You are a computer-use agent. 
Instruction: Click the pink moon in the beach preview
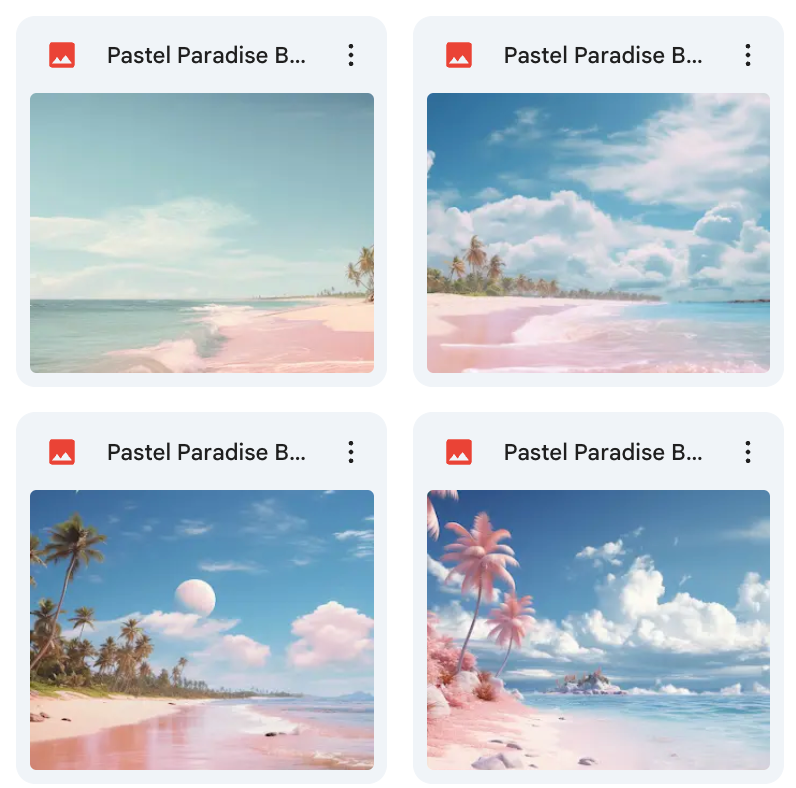pyautogui.click(x=195, y=598)
